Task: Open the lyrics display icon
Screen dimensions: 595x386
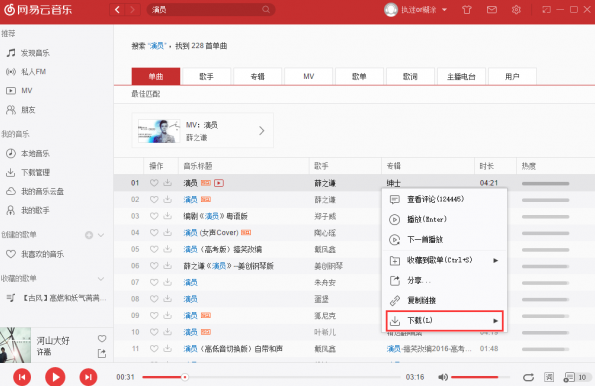Action: tap(549, 377)
